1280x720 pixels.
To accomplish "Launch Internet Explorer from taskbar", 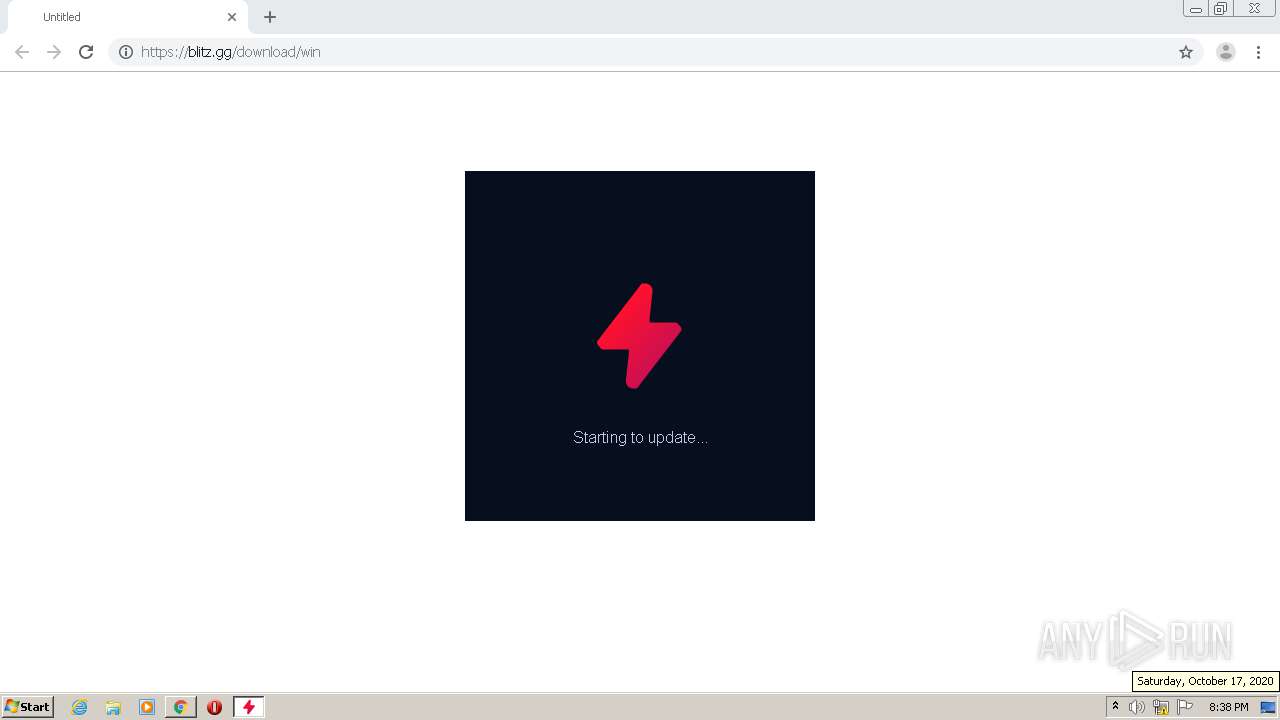I will (79, 707).
